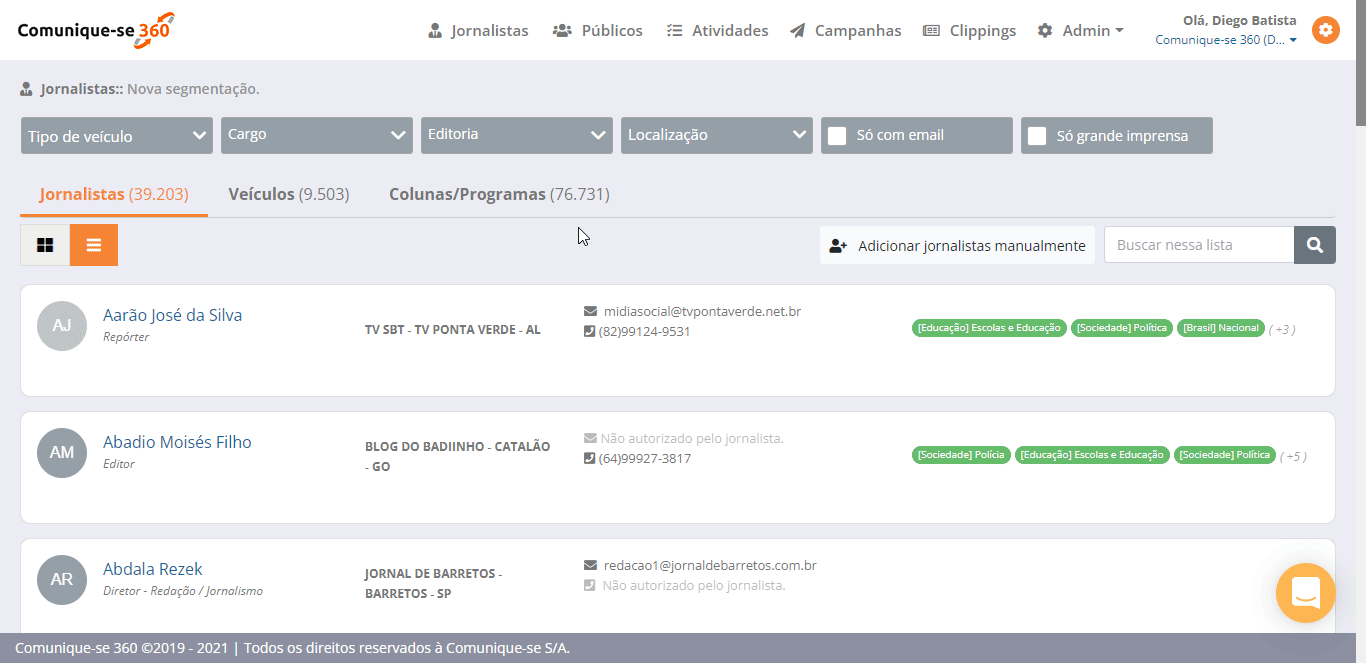Click the AJ avatar for Aarão
This screenshot has width=1366, height=663.
[x=62, y=325]
